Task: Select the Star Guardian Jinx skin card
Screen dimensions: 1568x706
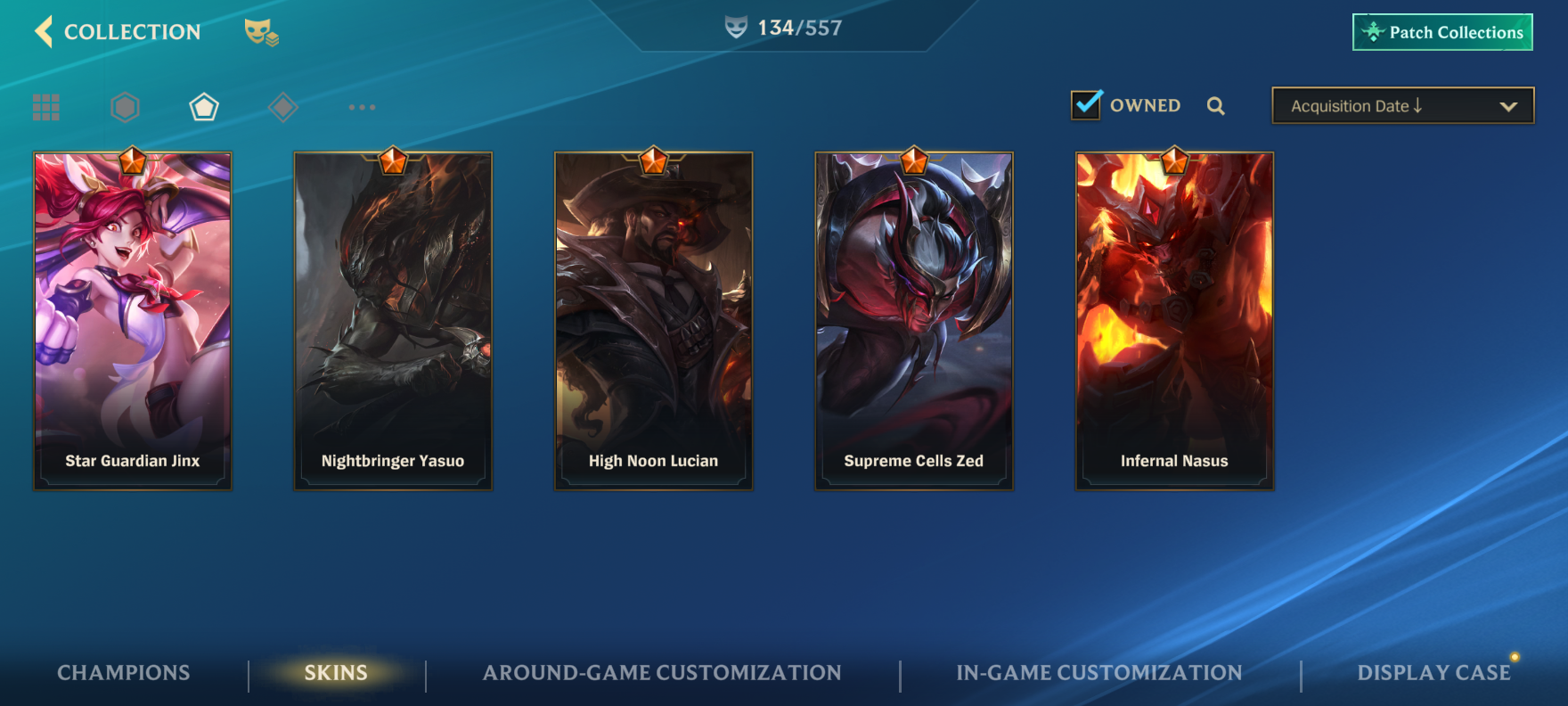Action: click(x=133, y=321)
